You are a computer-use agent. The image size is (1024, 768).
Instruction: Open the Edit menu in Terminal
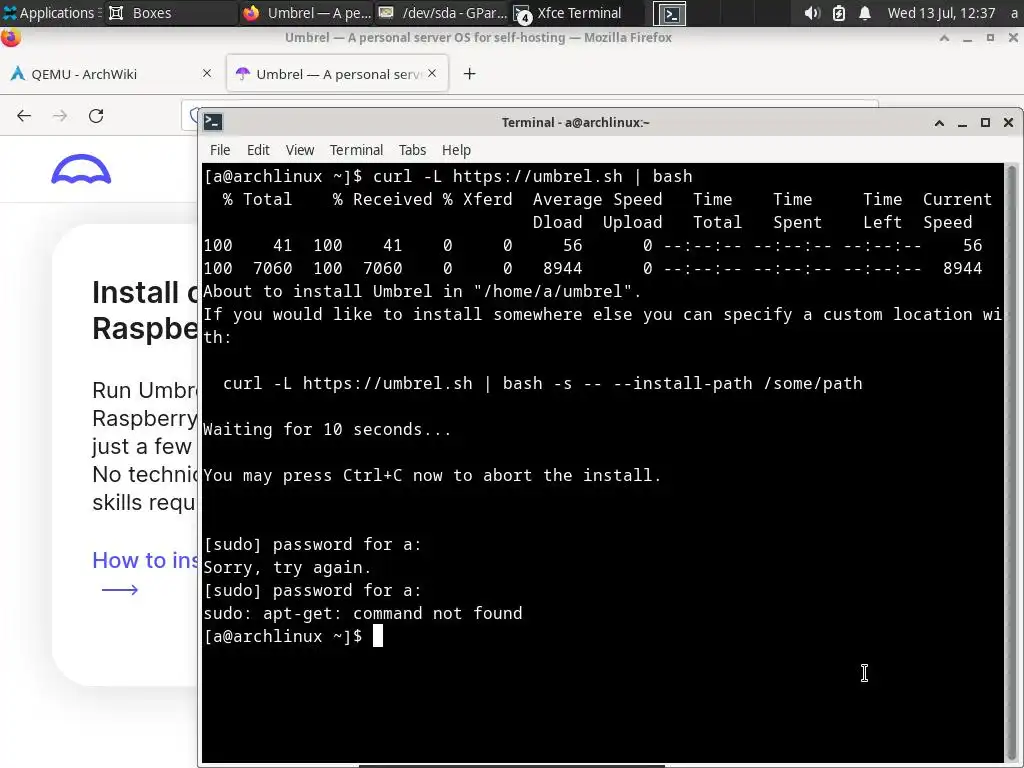pyautogui.click(x=258, y=150)
